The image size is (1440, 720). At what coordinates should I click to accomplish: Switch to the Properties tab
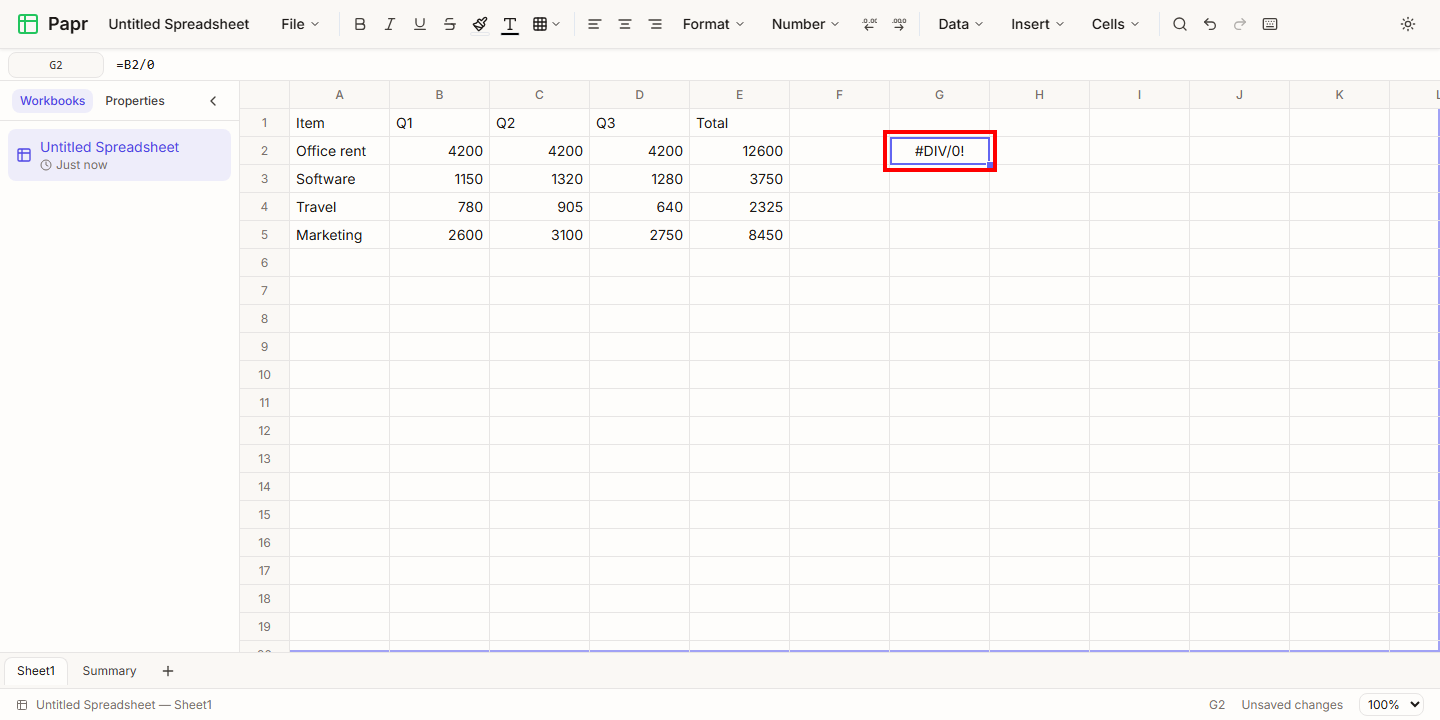135,101
